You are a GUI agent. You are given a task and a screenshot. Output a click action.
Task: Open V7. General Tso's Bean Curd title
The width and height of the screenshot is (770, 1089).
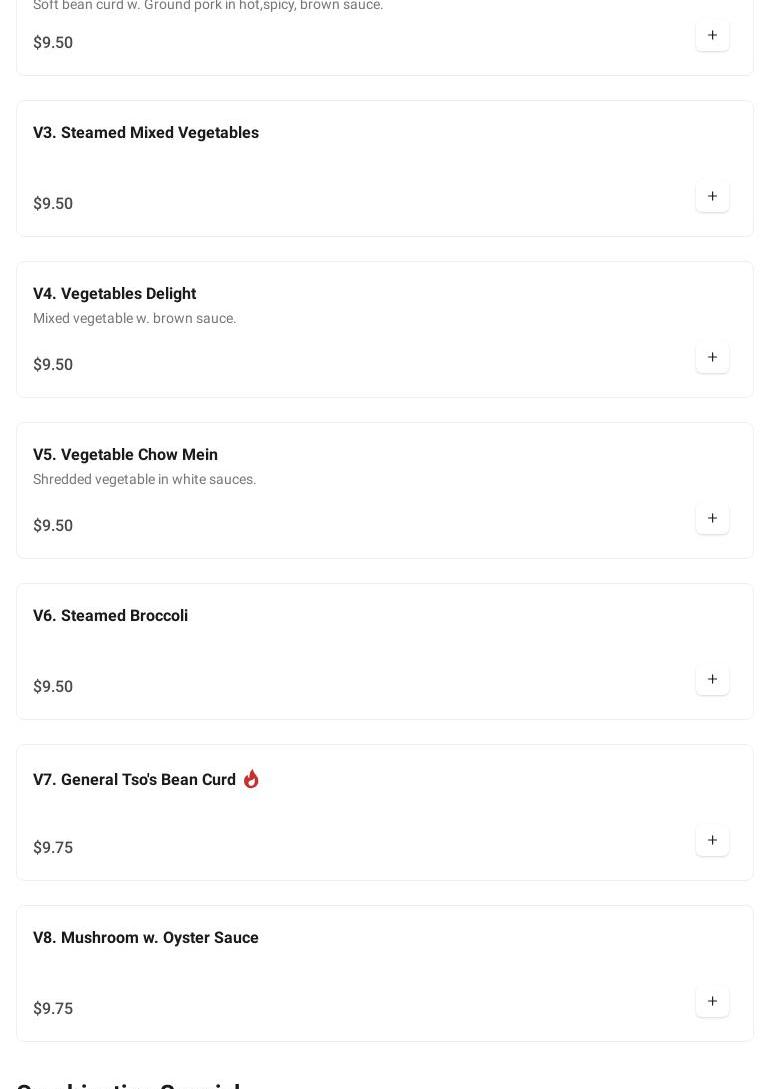[x=134, y=780]
